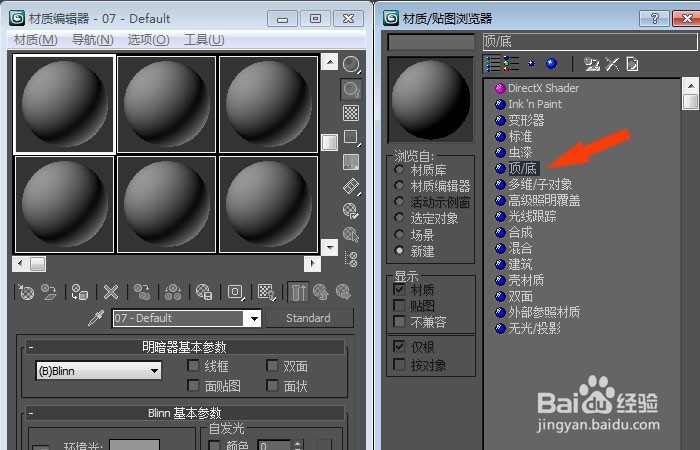This screenshot has width=700, height=450.
Task: Click the Video Color Check icon
Action: tap(351, 162)
